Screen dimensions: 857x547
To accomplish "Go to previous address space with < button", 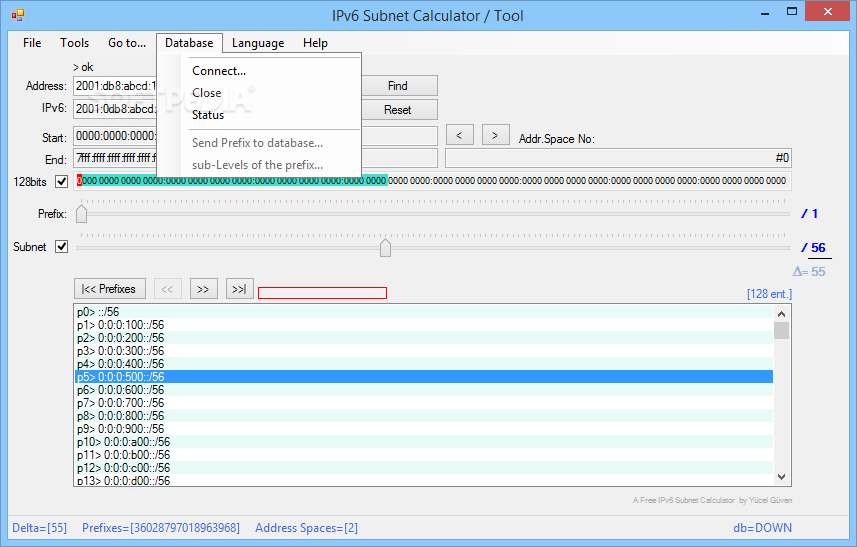I will tap(460, 135).
